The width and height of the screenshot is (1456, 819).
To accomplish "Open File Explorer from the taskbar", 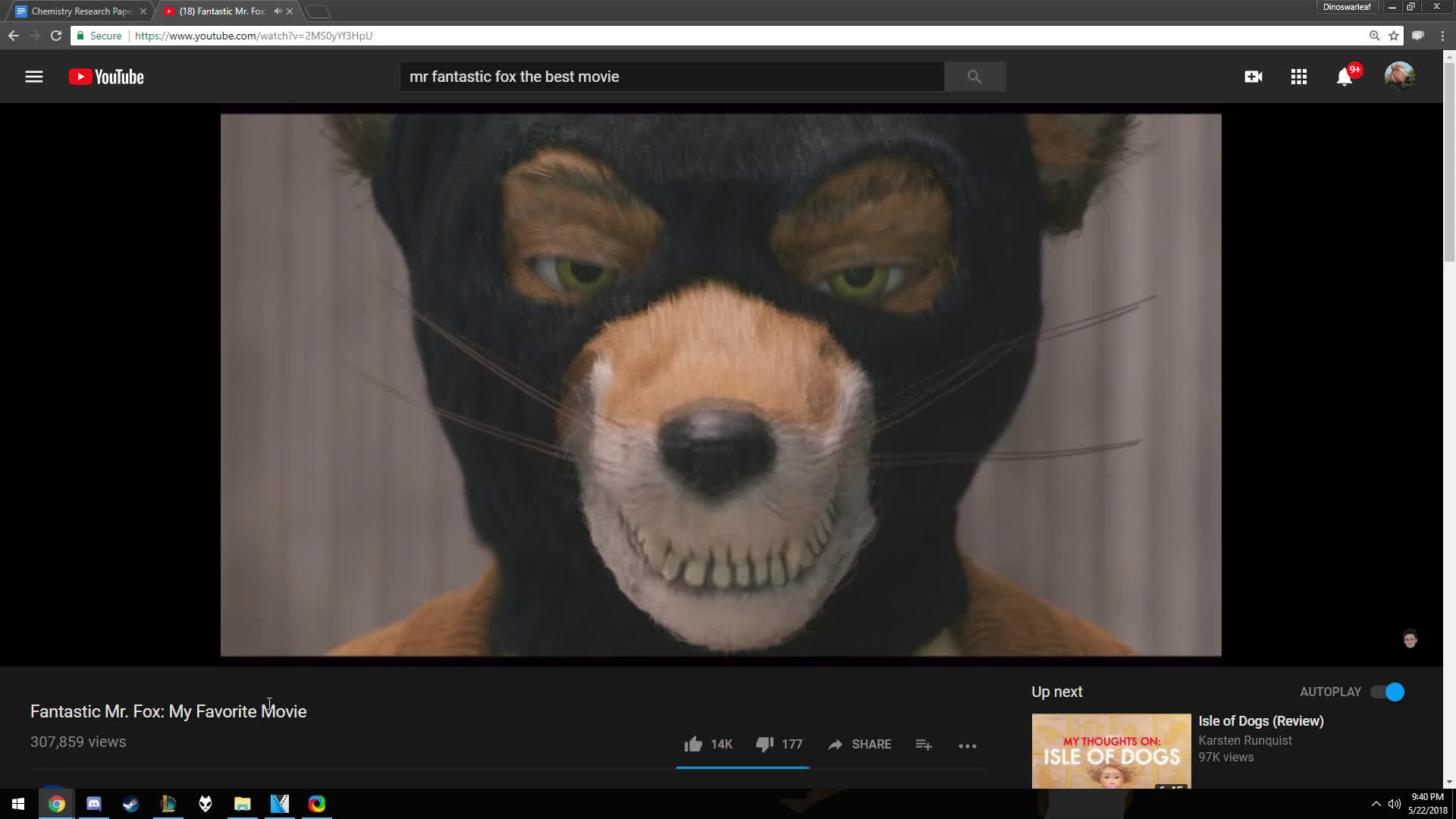I will [x=243, y=804].
